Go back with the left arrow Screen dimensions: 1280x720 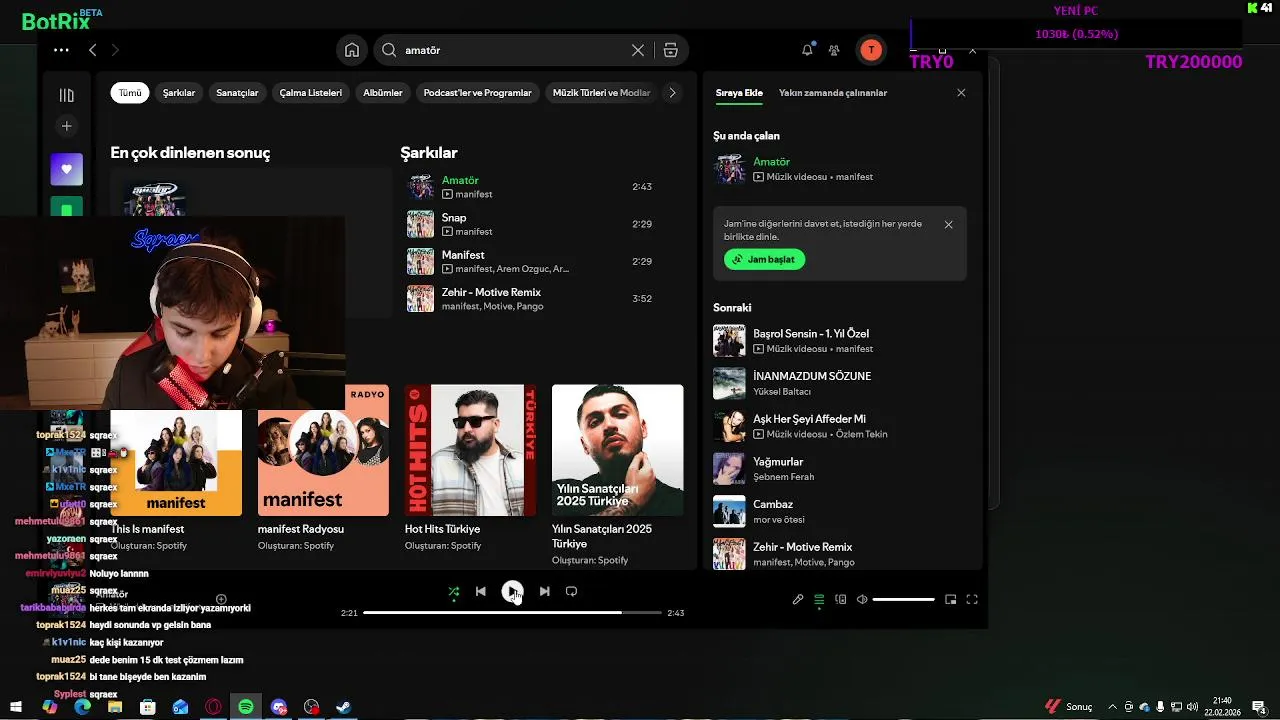(x=92, y=50)
